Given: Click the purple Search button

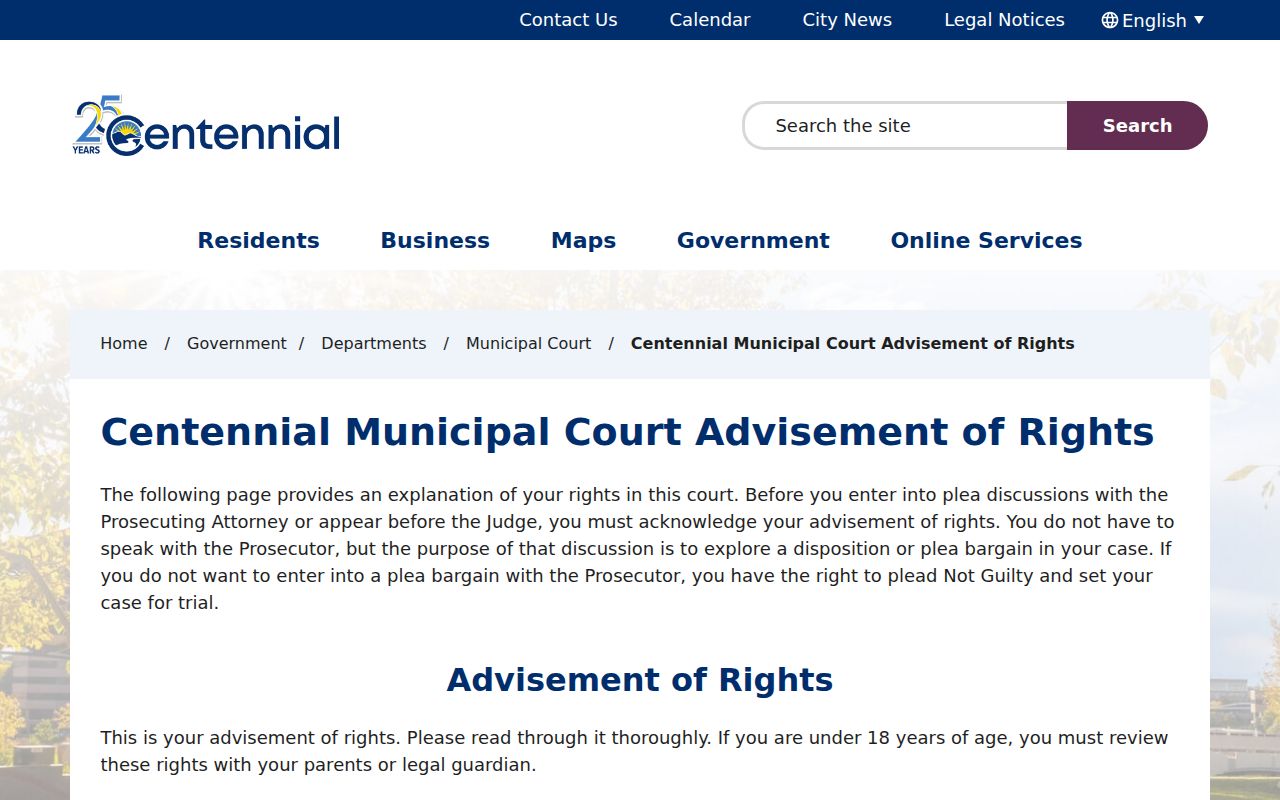Looking at the screenshot, I should [x=1137, y=126].
